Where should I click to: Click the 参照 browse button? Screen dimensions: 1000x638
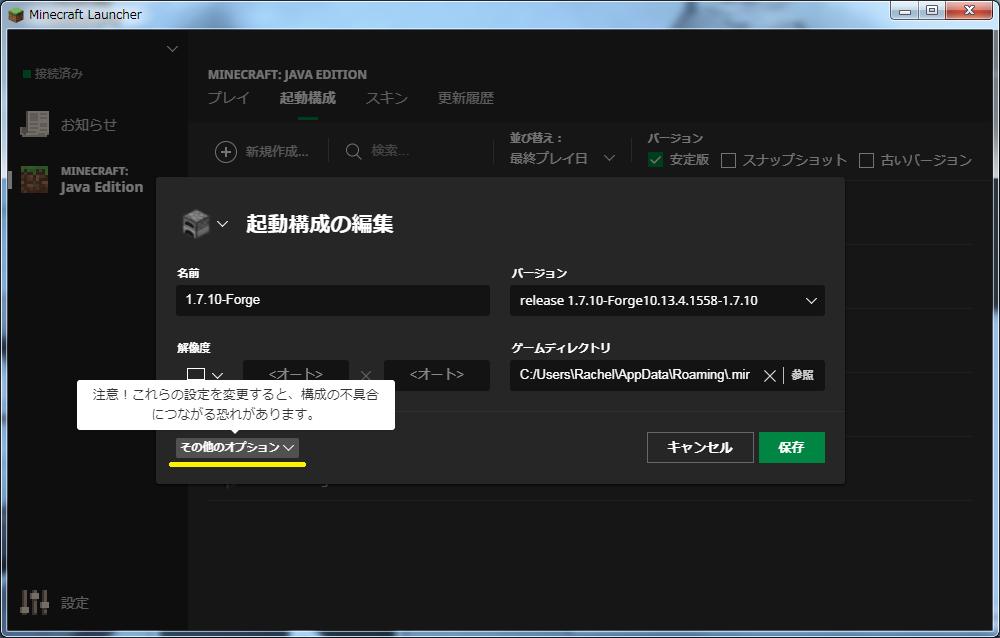[x=802, y=375]
